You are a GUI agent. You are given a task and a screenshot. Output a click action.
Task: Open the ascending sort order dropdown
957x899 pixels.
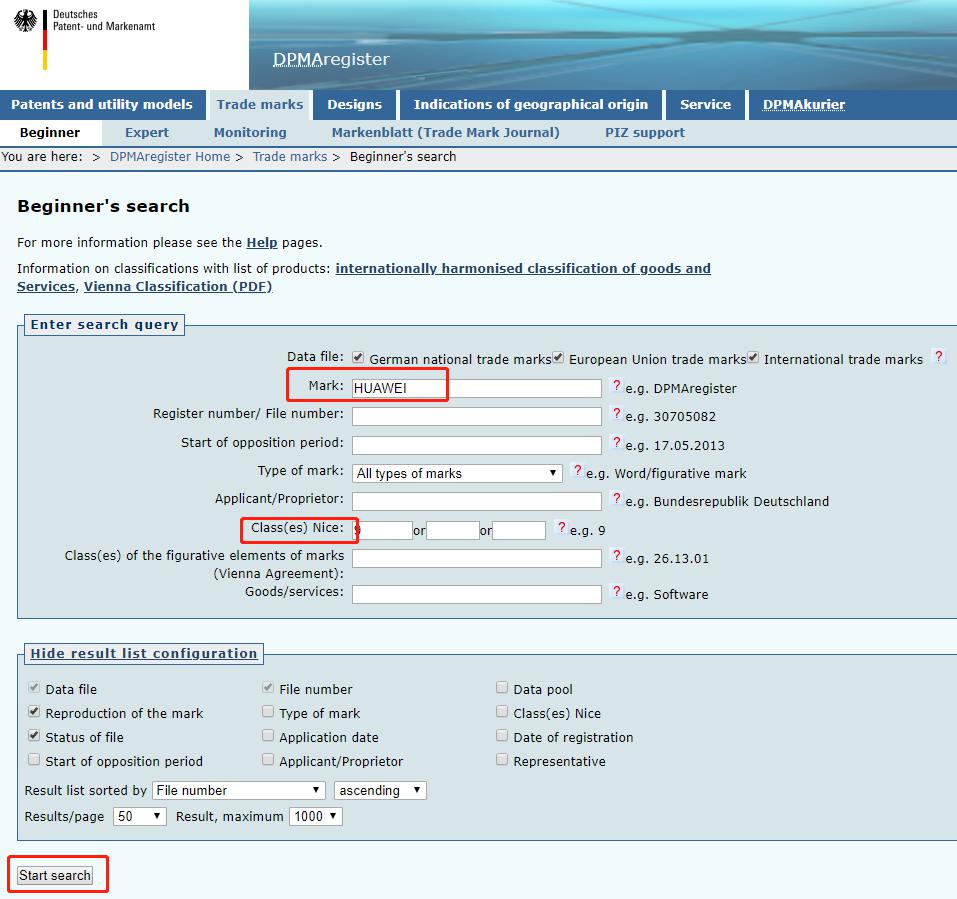click(x=380, y=790)
